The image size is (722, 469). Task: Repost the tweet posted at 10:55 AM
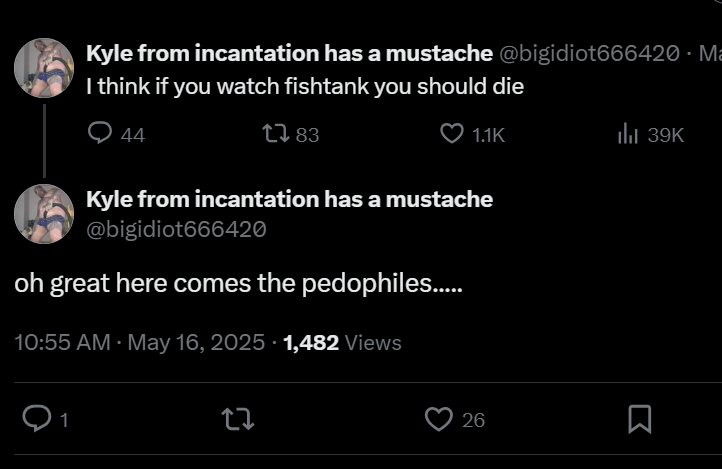[240, 420]
